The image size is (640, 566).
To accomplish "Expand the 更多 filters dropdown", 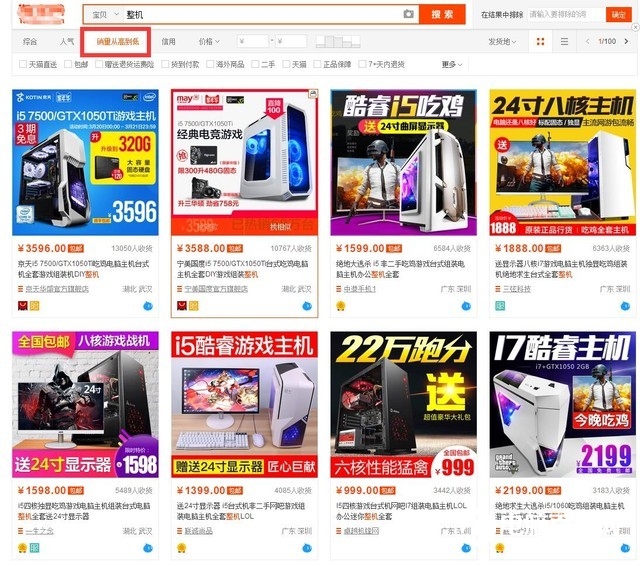I will pos(452,64).
